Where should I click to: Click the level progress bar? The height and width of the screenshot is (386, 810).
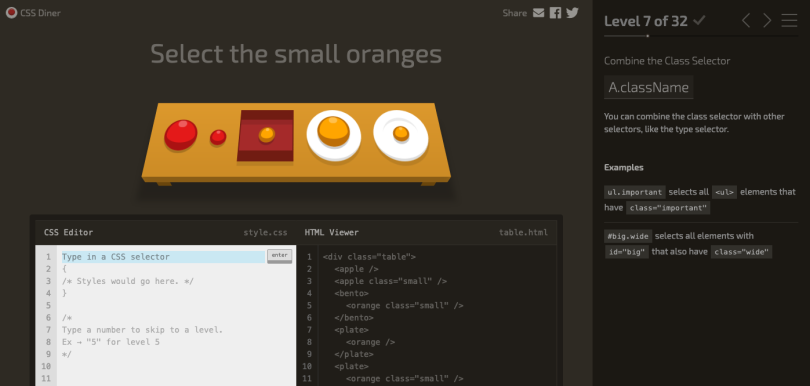tap(701, 36)
